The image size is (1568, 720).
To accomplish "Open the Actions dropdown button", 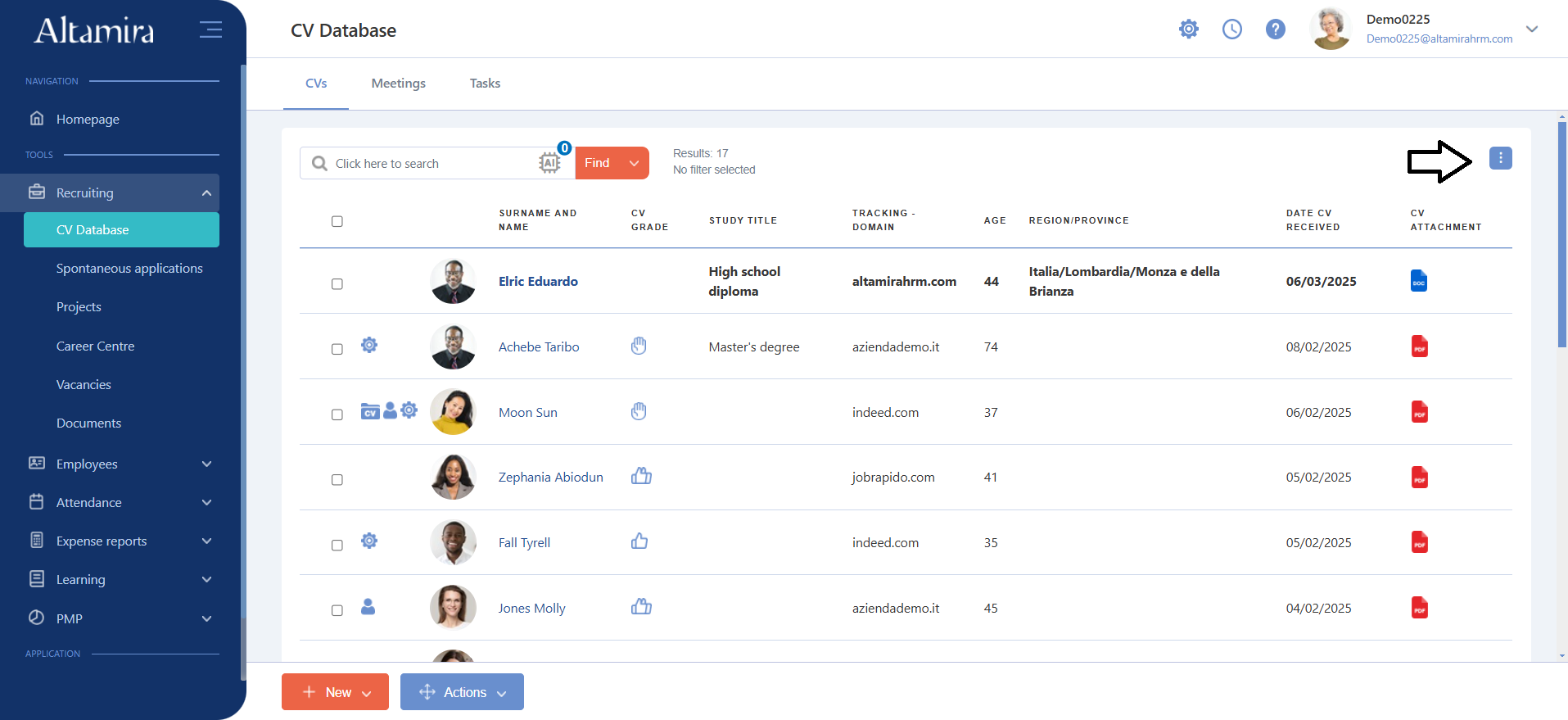I will click(462, 692).
